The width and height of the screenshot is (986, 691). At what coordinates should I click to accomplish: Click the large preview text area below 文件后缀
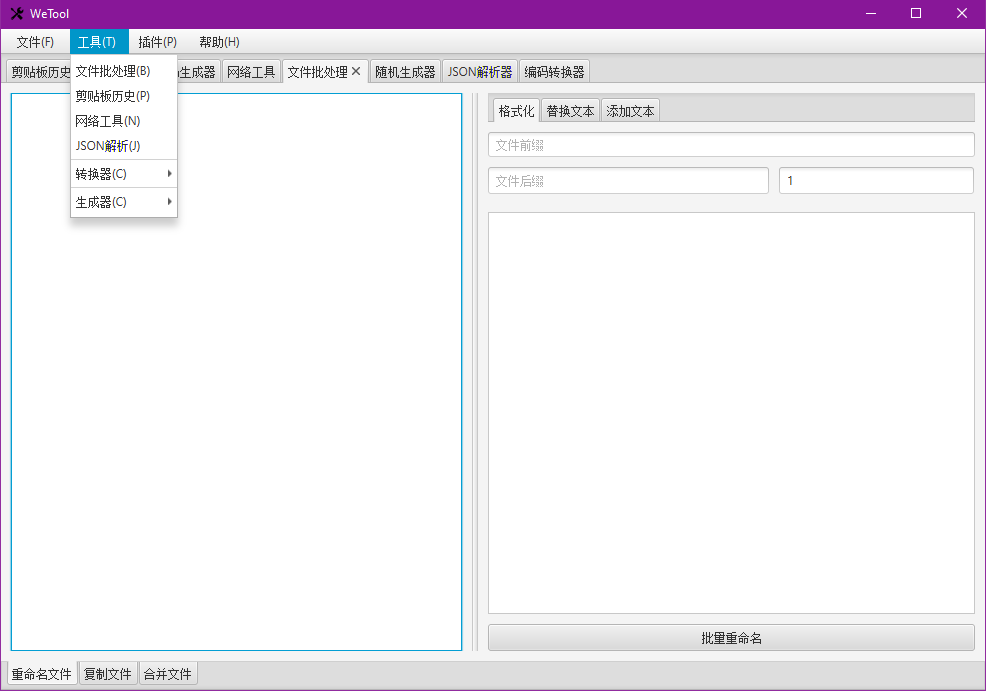tap(731, 412)
